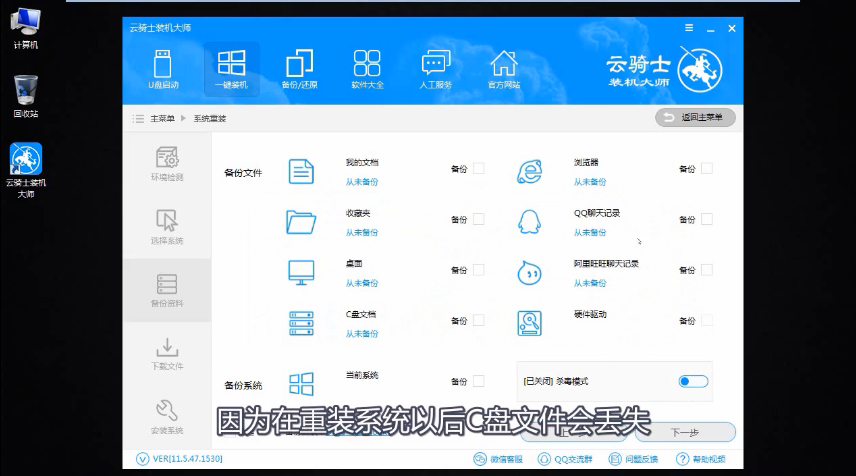Click 系统重装 breadcrumb

pos(210,118)
